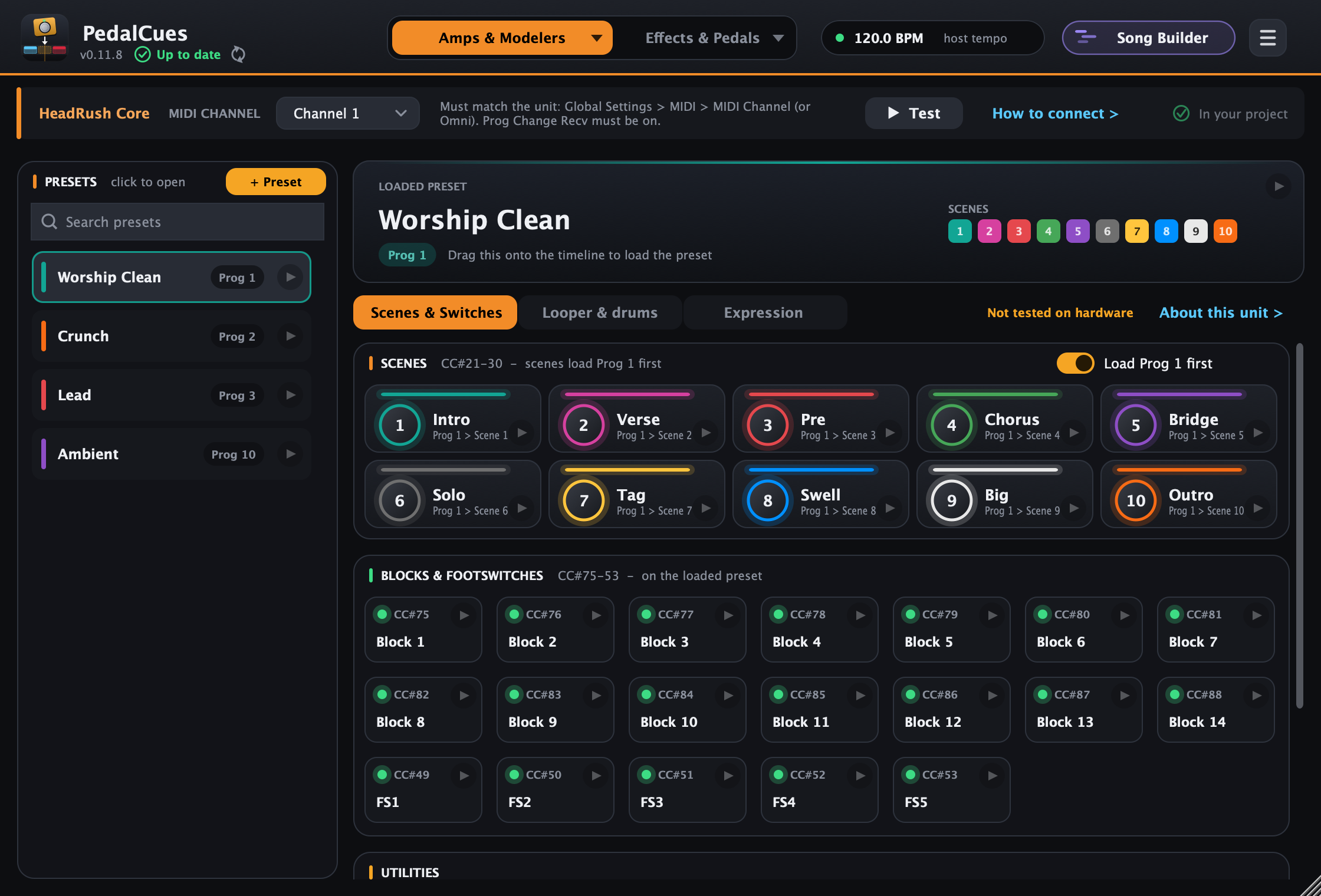Toggle FS2 green status dot
This screenshot has width=1321, height=896.
tap(514, 775)
